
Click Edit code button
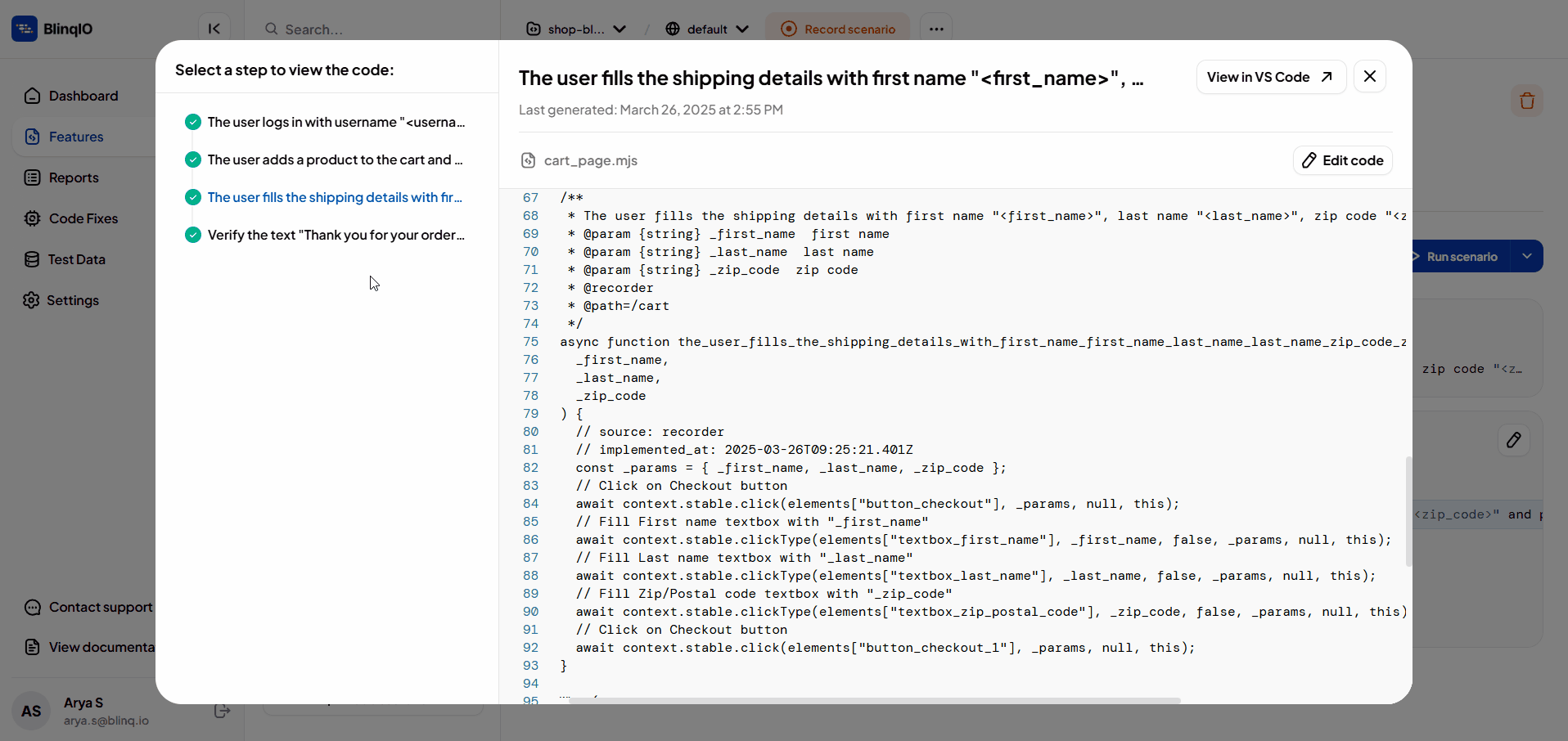1343,160
